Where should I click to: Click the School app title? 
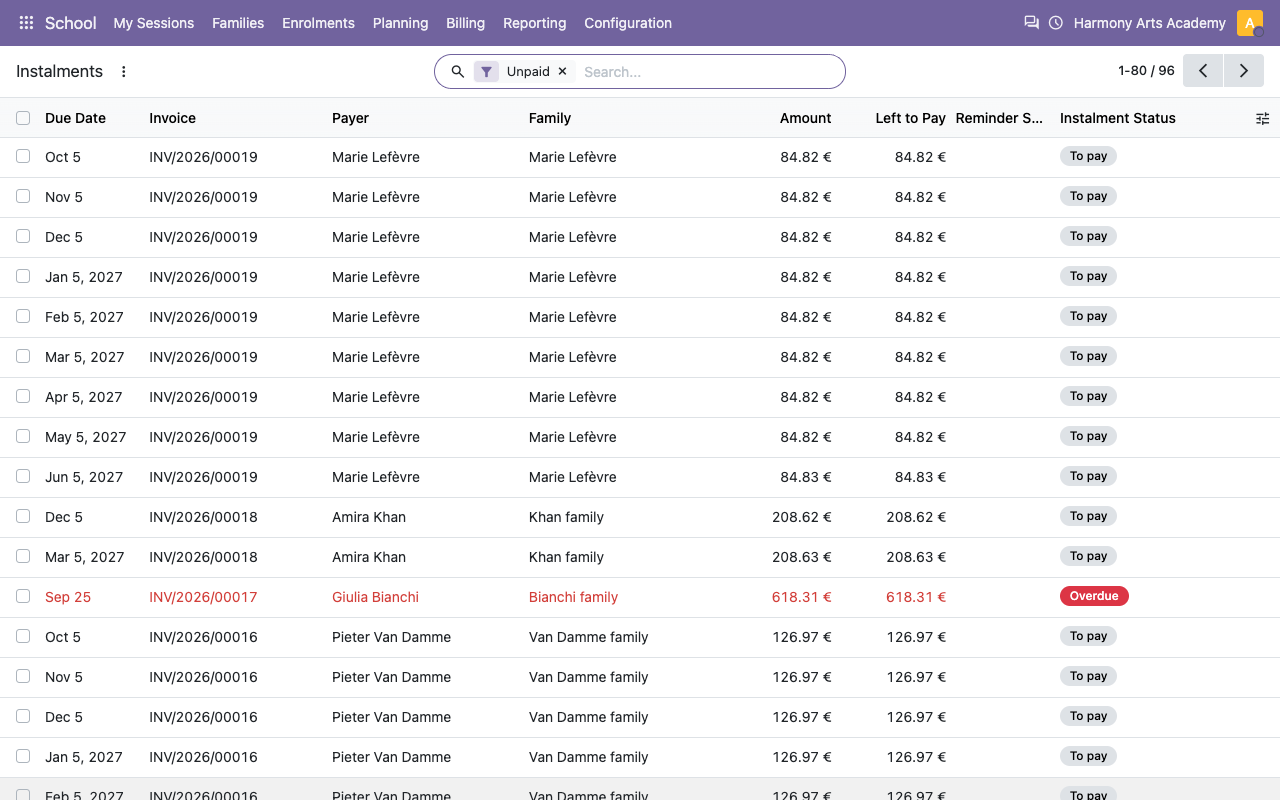tap(71, 23)
